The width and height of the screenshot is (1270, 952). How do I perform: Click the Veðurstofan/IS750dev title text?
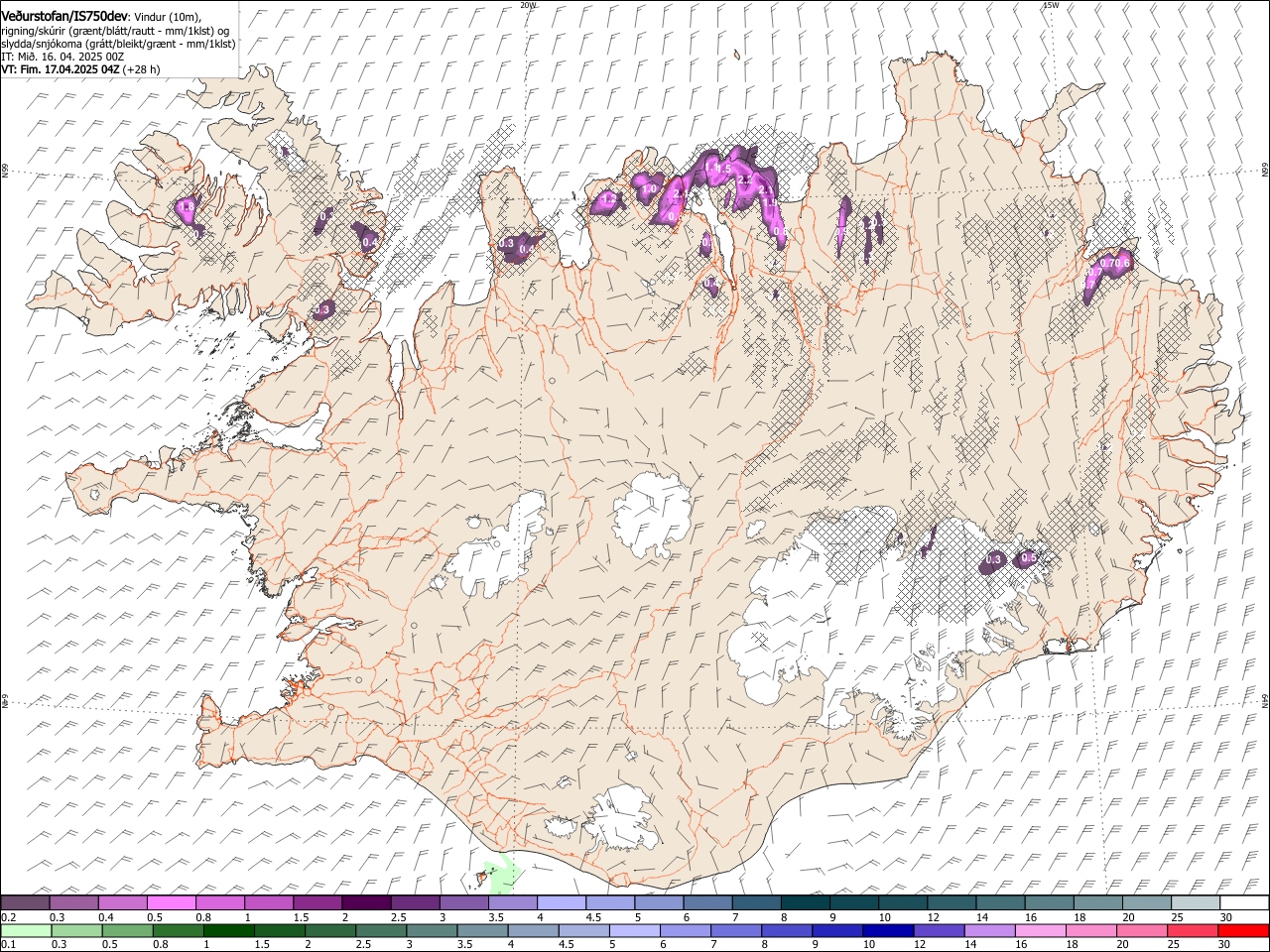pyautogui.click(x=64, y=16)
